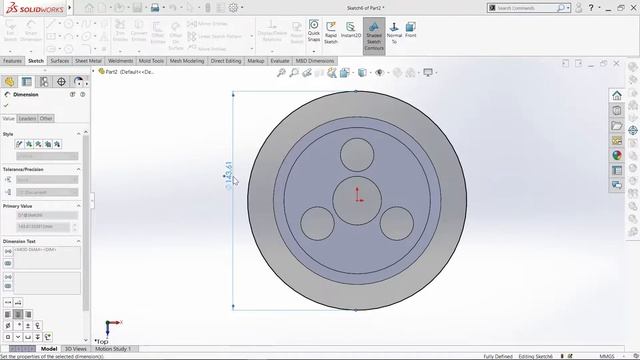The width and height of the screenshot is (640, 360).
Task: Switch to Front view
Action: pyautogui.click(x=411, y=30)
